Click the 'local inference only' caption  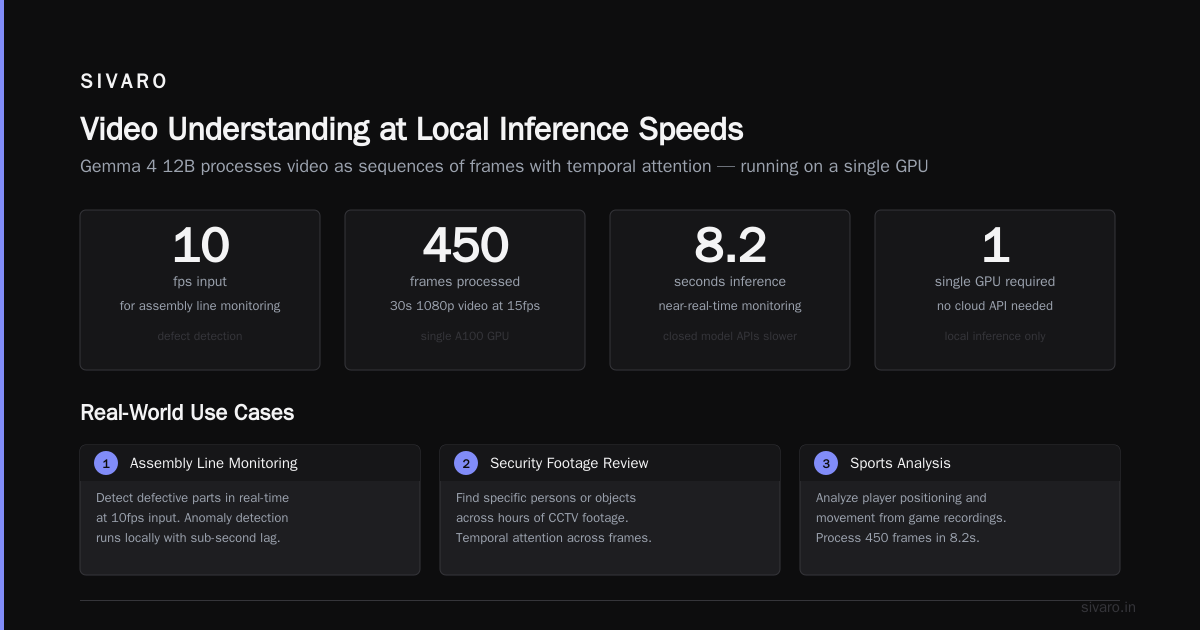click(x=995, y=336)
